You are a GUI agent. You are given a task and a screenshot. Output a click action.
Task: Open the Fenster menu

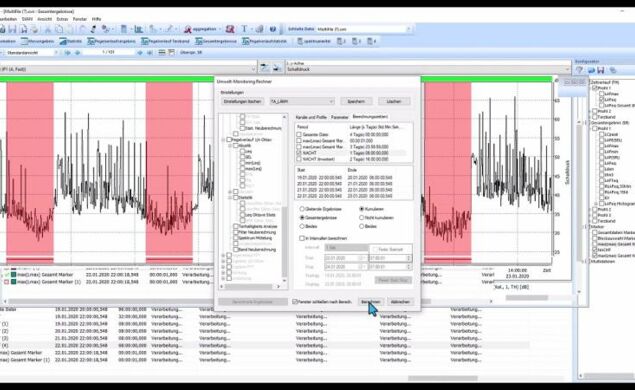80,19
